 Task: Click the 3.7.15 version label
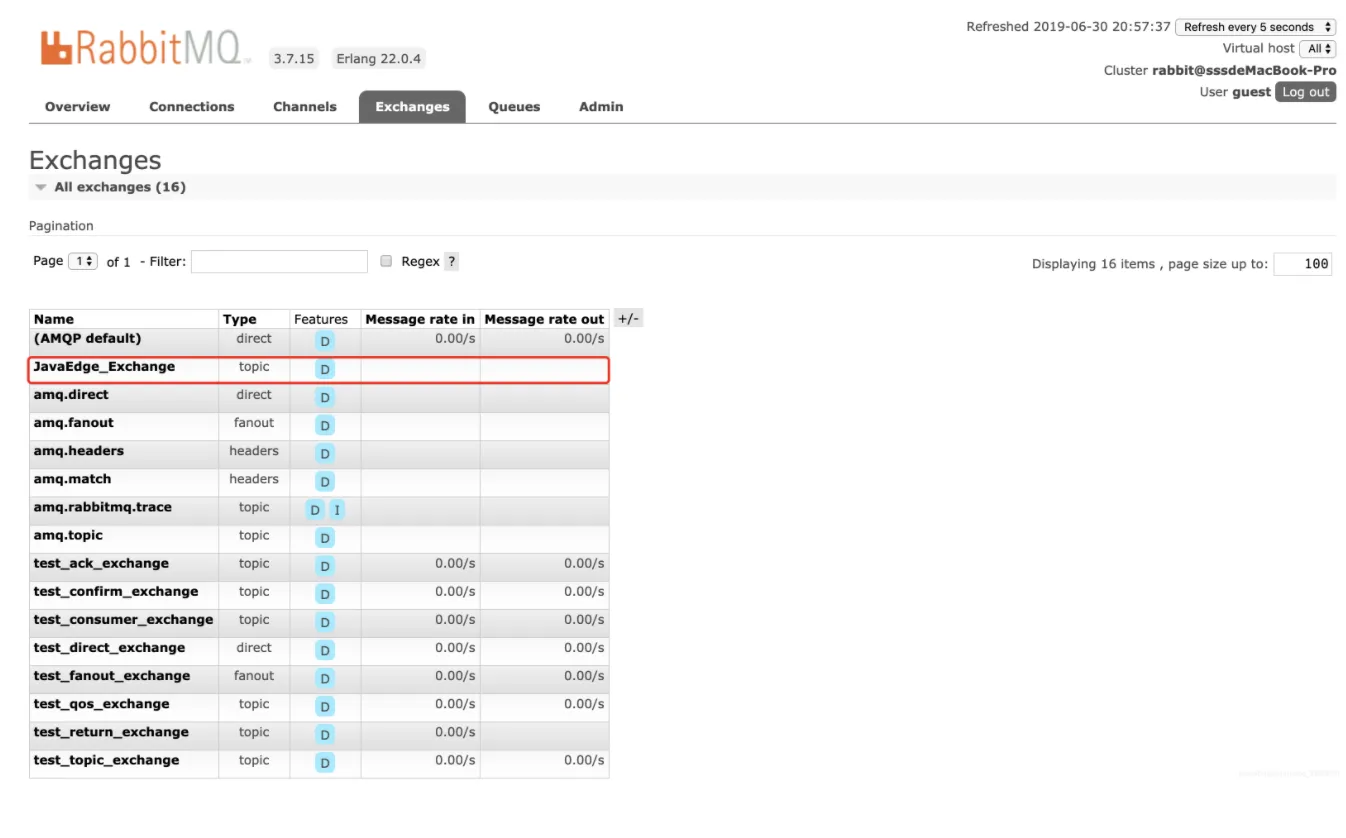pos(294,59)
